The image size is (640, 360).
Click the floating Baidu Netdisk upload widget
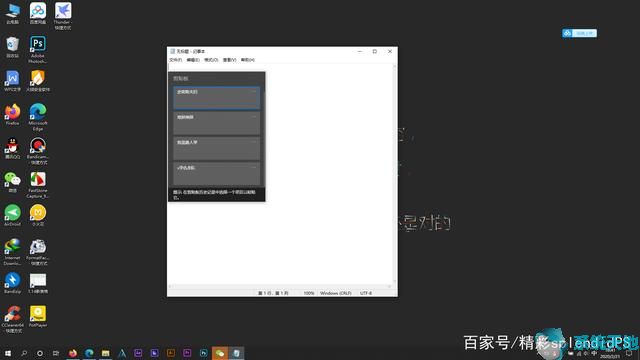pos(579,33)
